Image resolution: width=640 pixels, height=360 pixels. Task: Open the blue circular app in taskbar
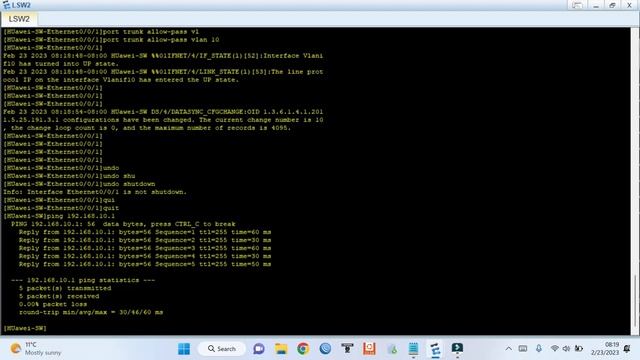pyautogui.click(x=325, y=349)
